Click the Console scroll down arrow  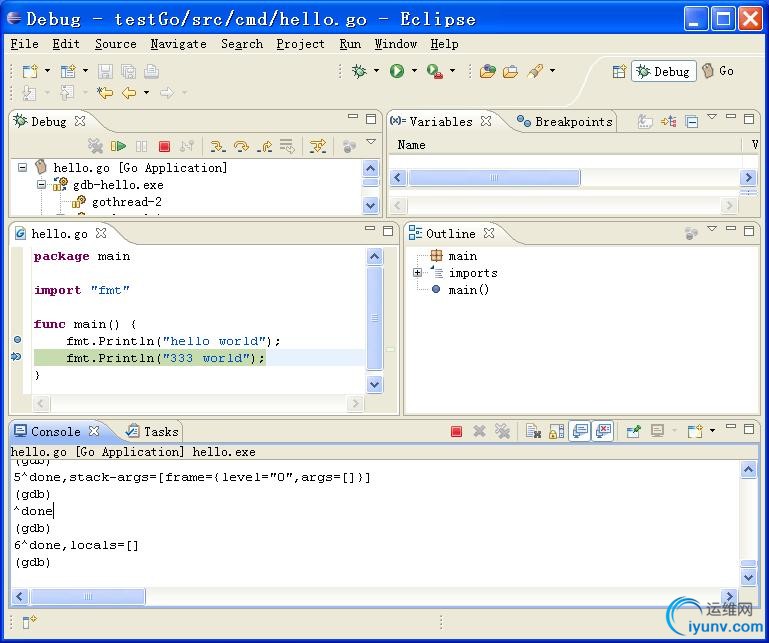point(748,577)
